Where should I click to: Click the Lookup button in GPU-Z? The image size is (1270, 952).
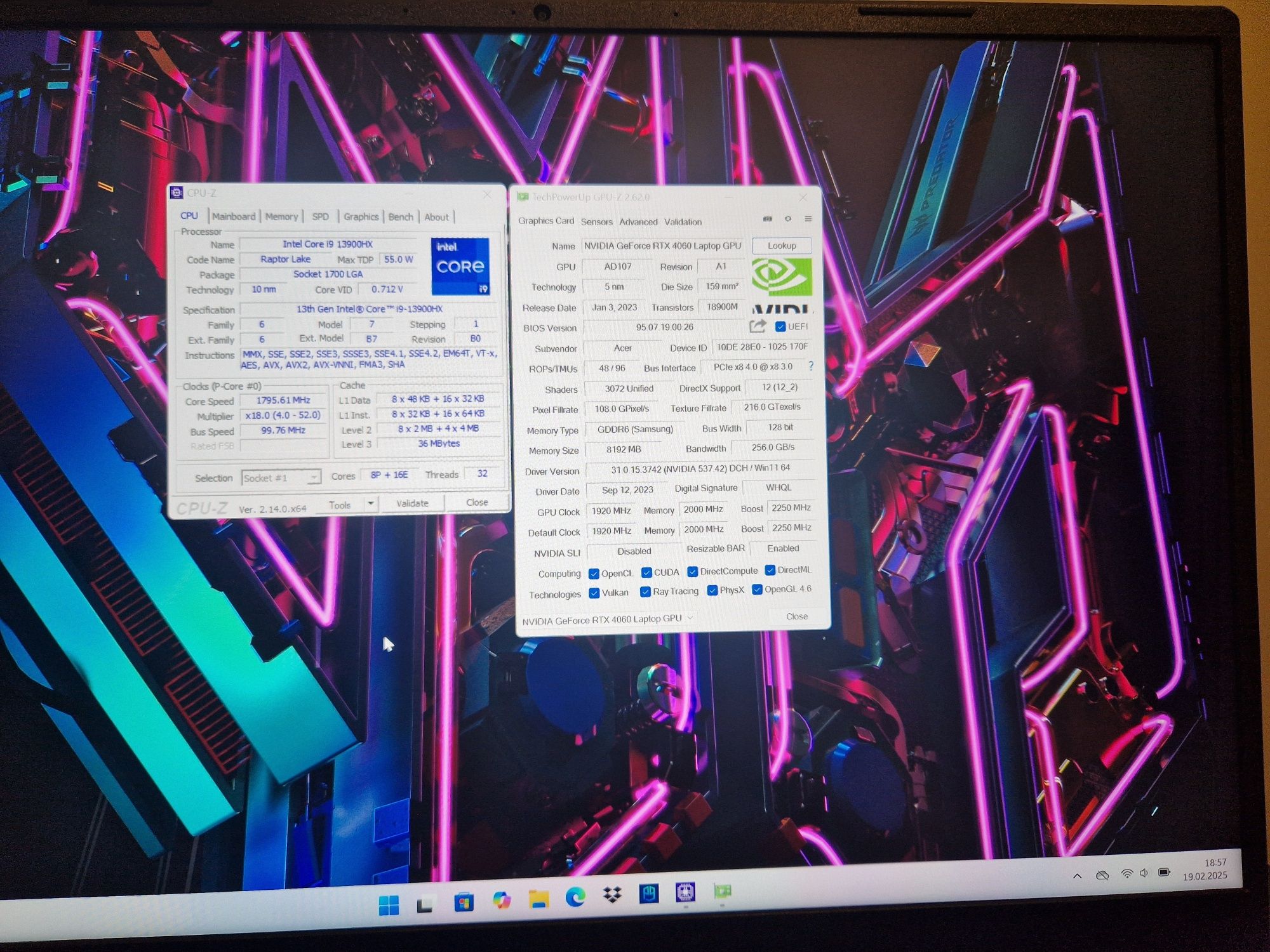[782, 246]
